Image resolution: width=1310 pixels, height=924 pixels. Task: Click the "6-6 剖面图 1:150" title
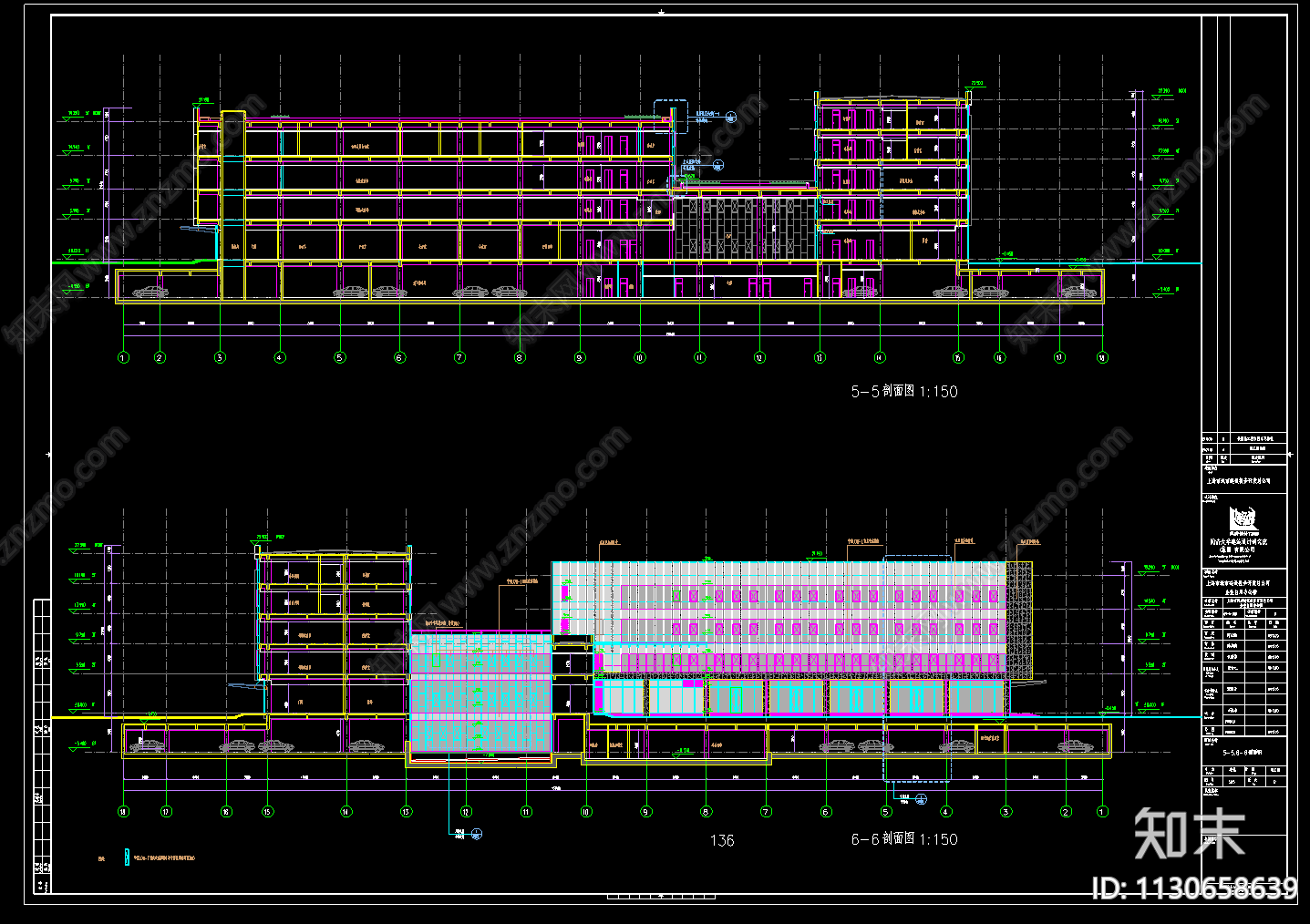pyautogui.click(x=903, y=839)
